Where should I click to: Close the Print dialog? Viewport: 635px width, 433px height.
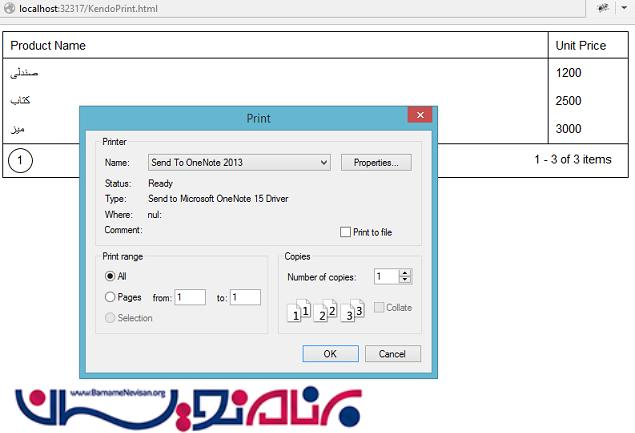click(420, 115)
